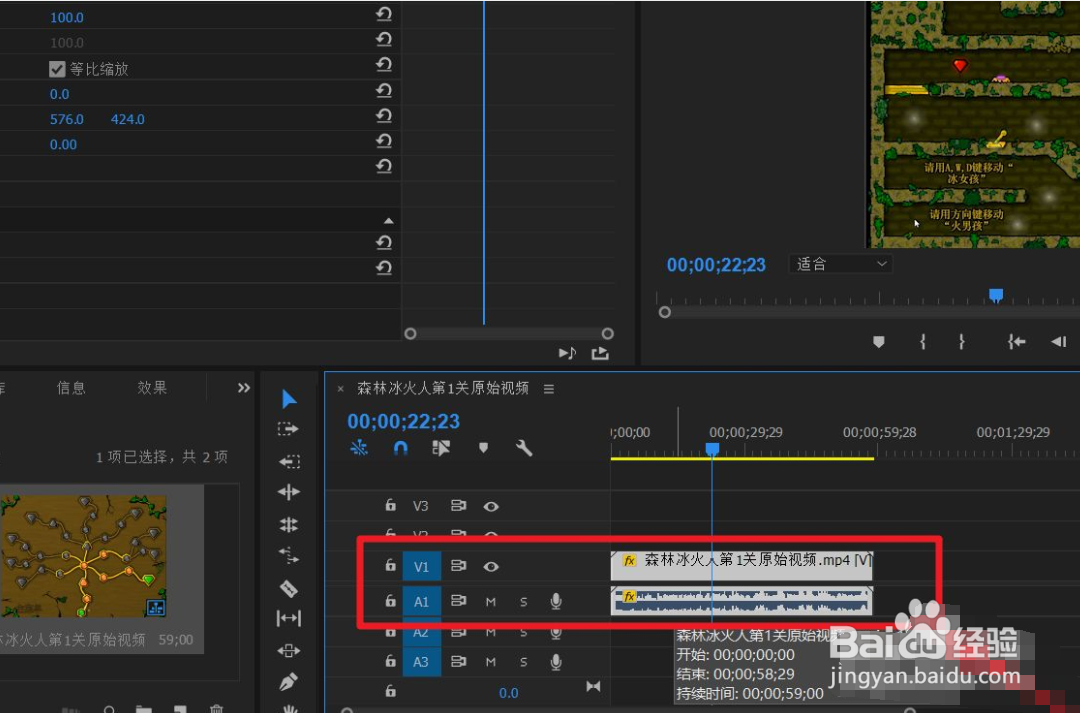The width and height of the screenshot is (1080, 713).
Task: Toggle A3 track targeting
Action: pyautogui.click(x=422, y=662)
